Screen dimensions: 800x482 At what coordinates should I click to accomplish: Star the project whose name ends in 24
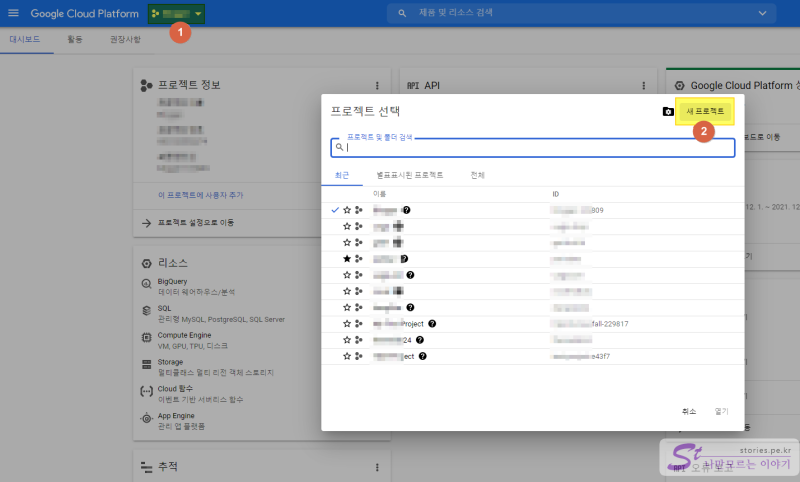[347, 340]
